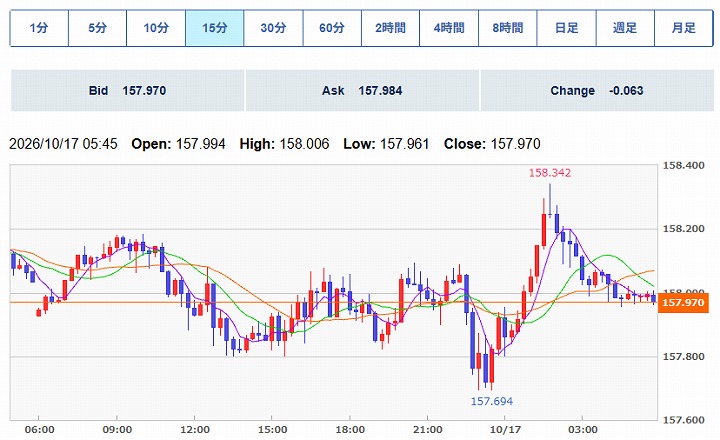Click the 10/17 date axis label
Image resolution: width=720 pixels, height=440 pixels.
pos(505,430)
